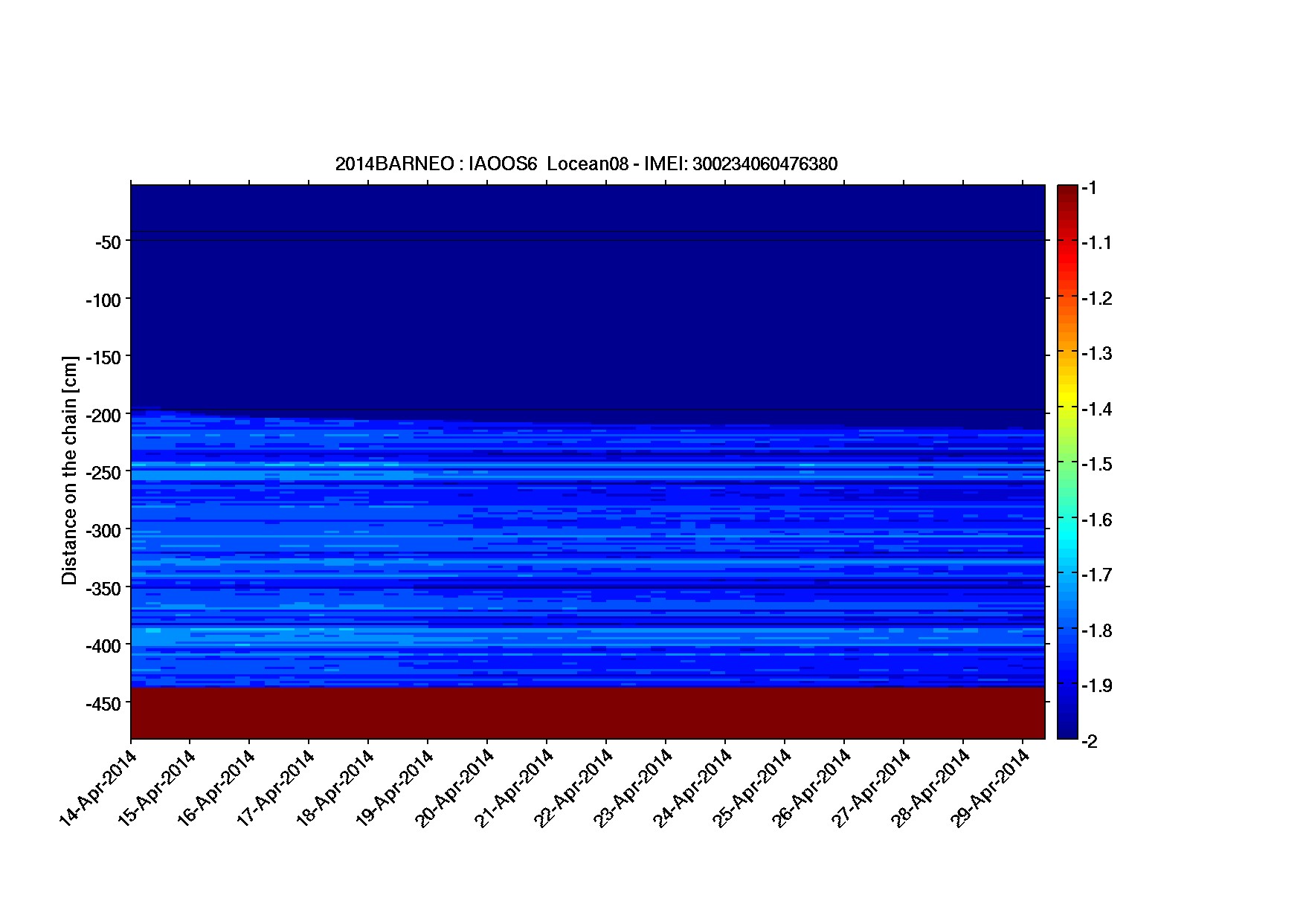Screen dimensions: 1306x924
Task: Click the -450 y-axis tick label
Action: pyautogui.click(x=103, y=704)
